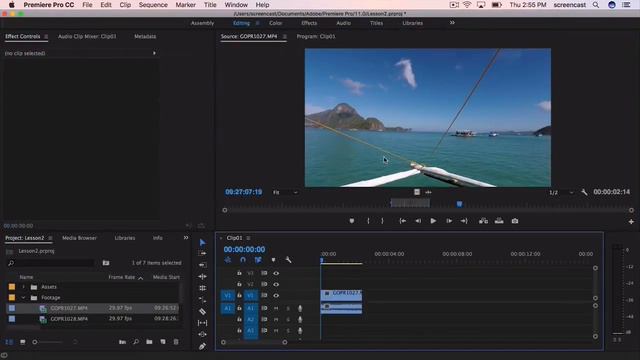This screenshot has width=640, height=360.
Task: Add marker in timeline panel
Action: pyautogui.click(x=273, y=260)
